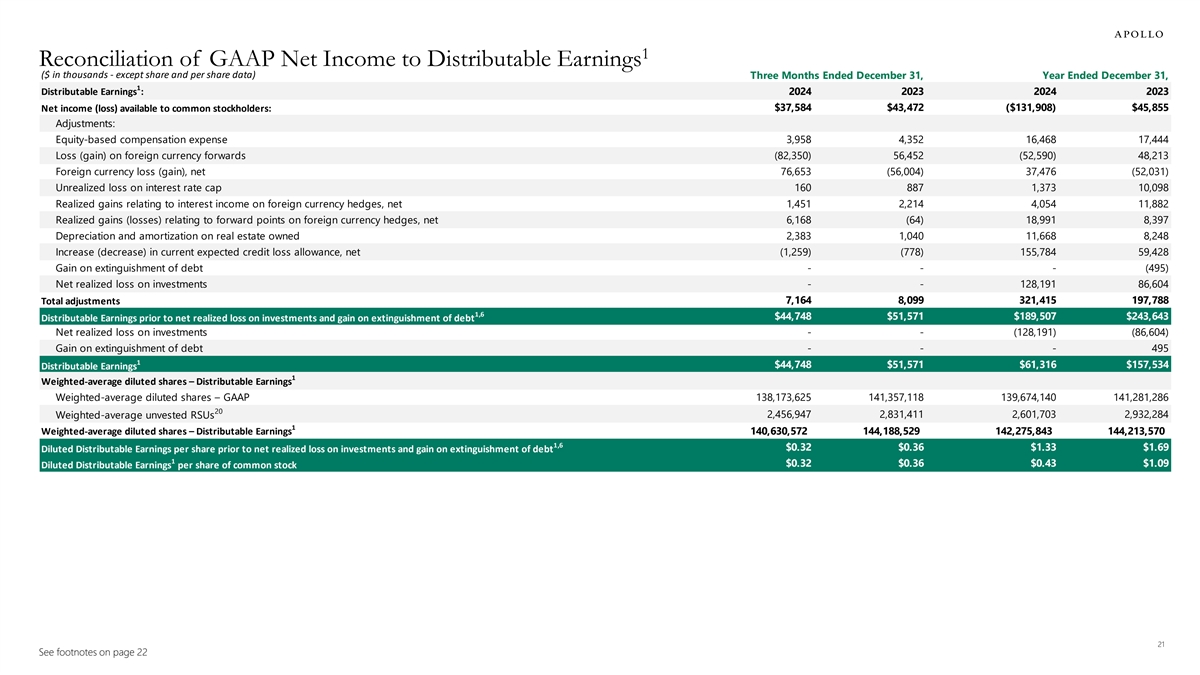The width and height of the screenshot is (1200, 675).
Task: Click the $37,584 net income value
Action: [804, 107]
